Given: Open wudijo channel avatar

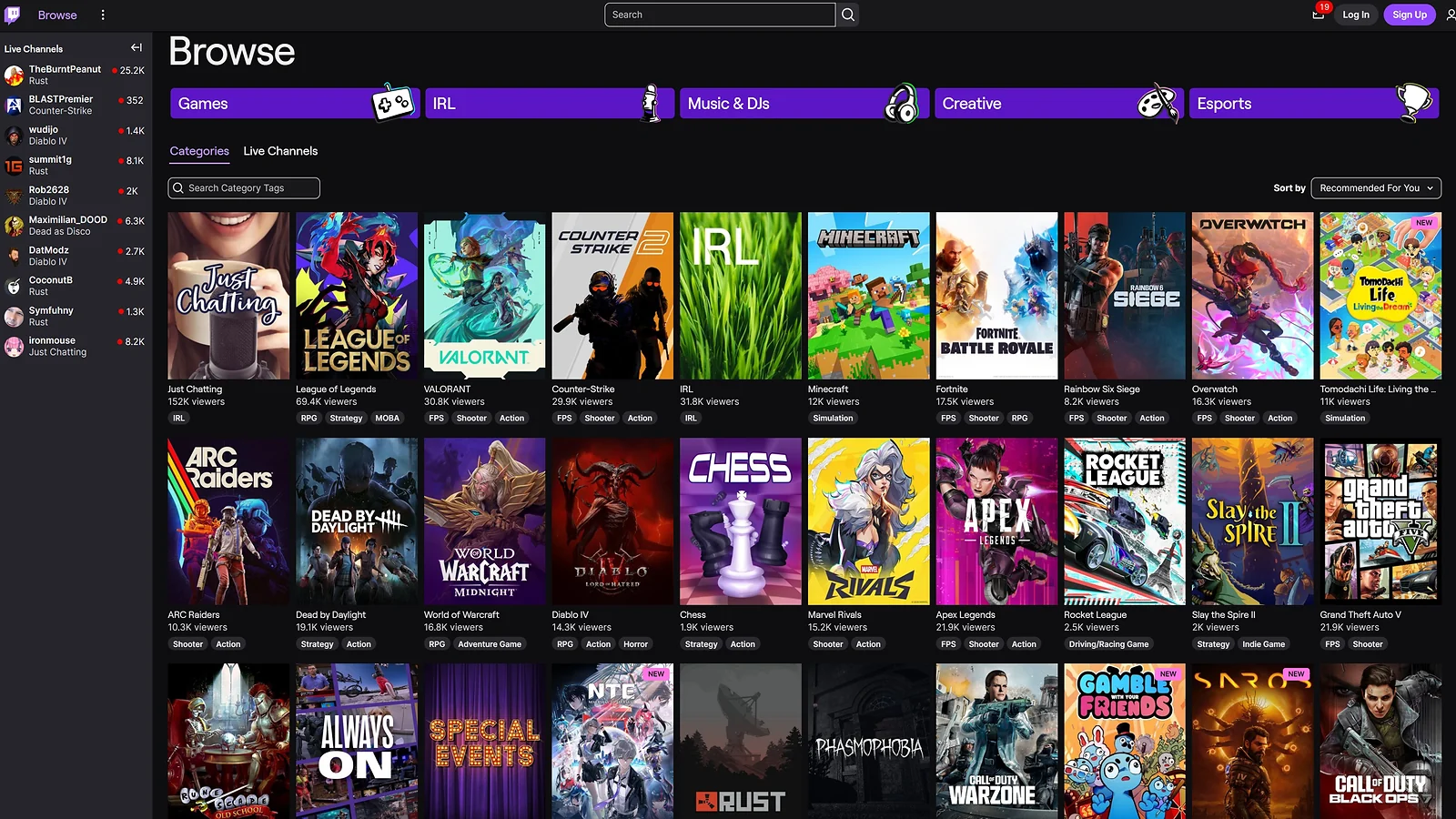Looking at the screenshot, I should pos(14,135).
